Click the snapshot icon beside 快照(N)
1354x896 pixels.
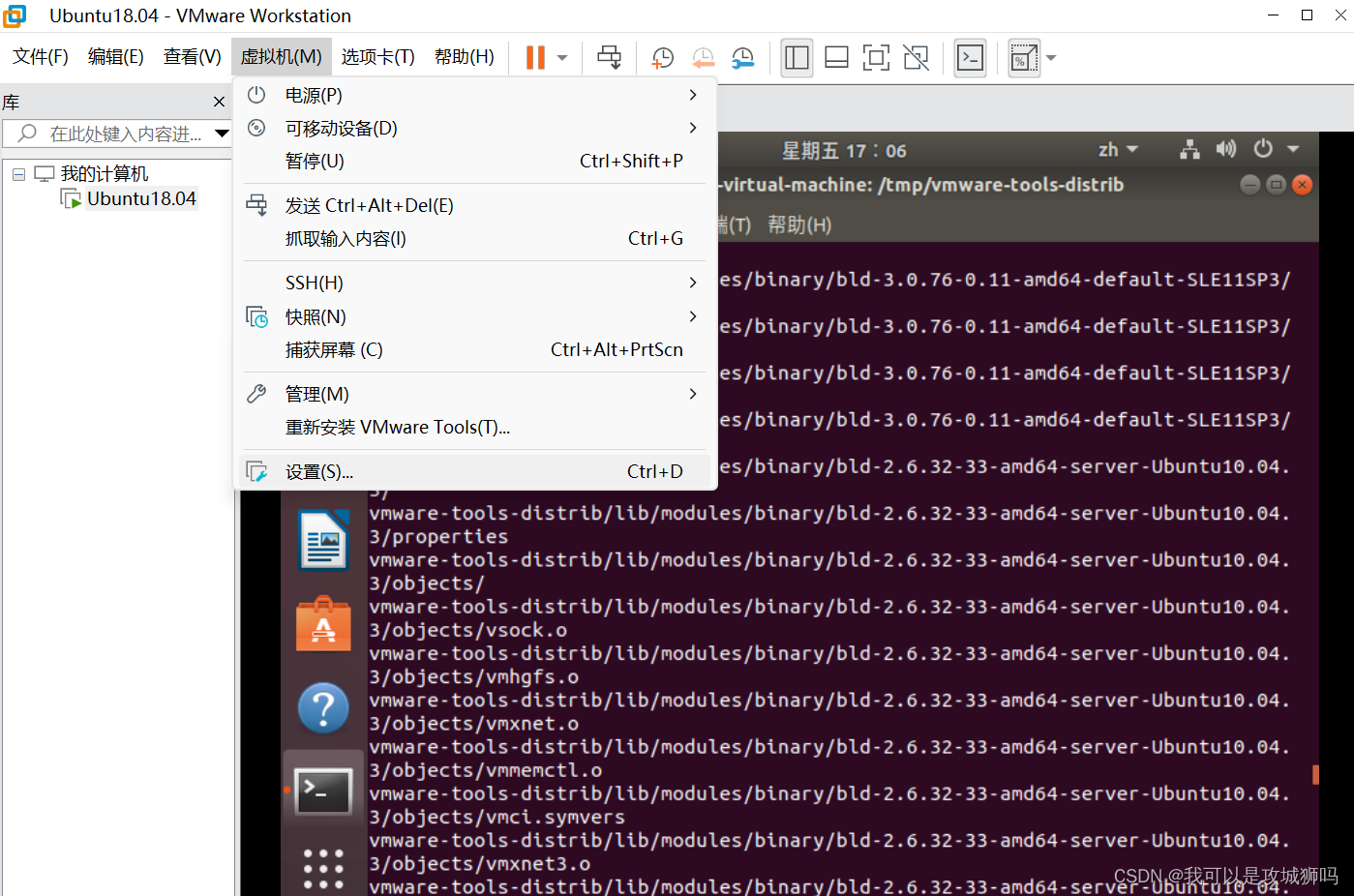tap(256, 316)
